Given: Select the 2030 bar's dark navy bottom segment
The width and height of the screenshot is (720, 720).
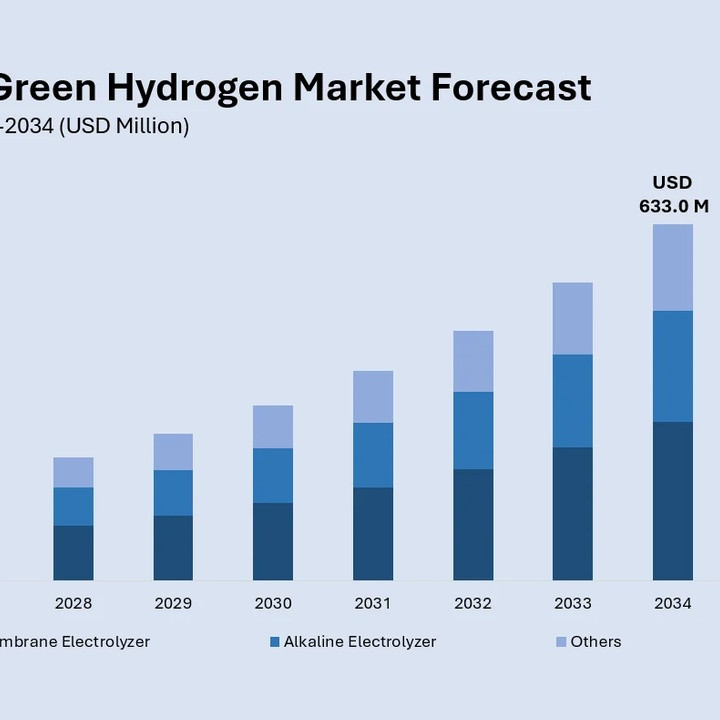Looking at the screenshot, I should coord(273,541).
